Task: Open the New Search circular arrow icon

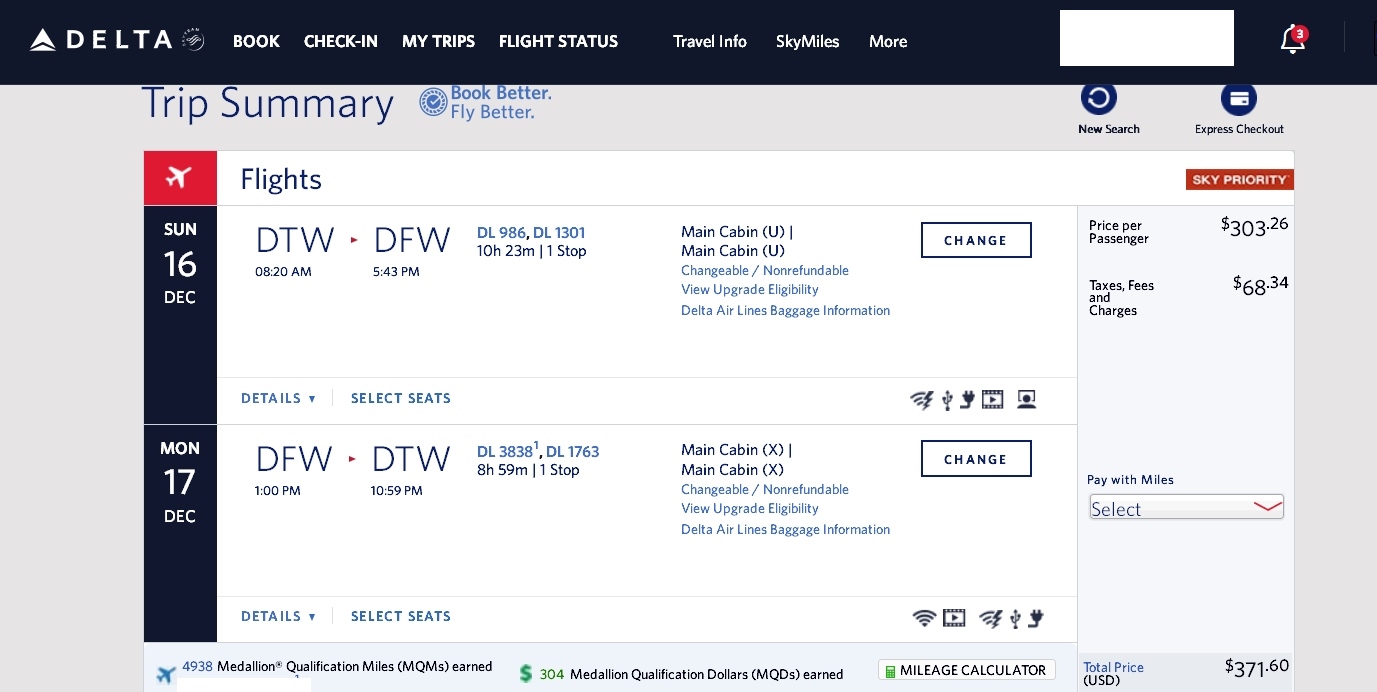Action: (x=1099, y=99)
